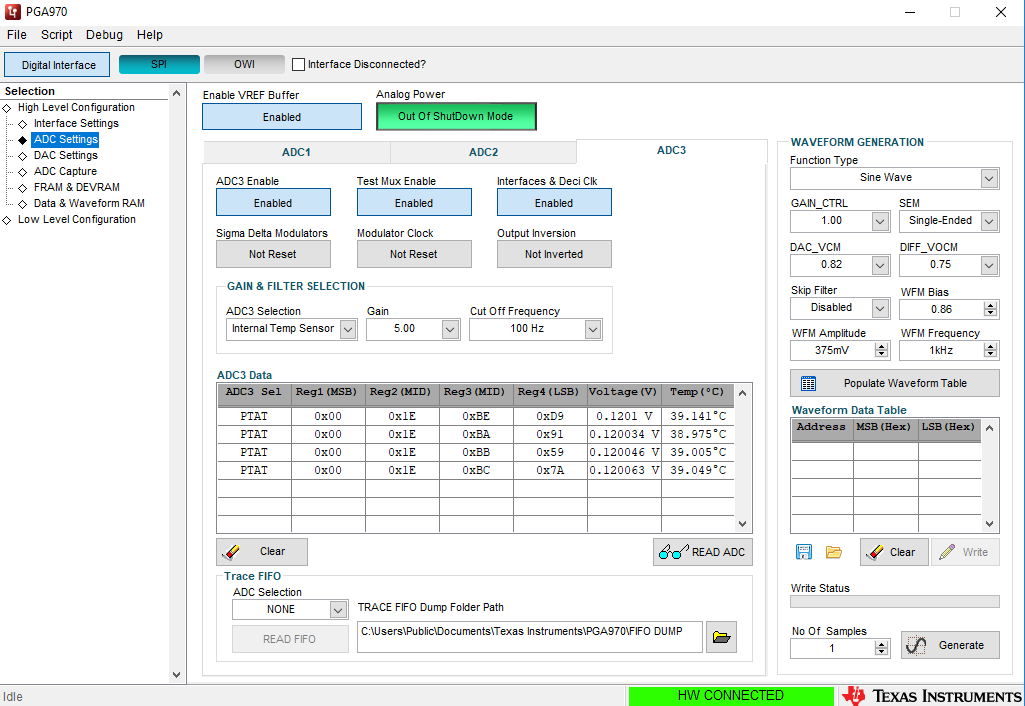Viewport: 1025px width, 706px height.
Task: Open the DIFF_VOCM dropdown
Action: [x=989, y=265]
